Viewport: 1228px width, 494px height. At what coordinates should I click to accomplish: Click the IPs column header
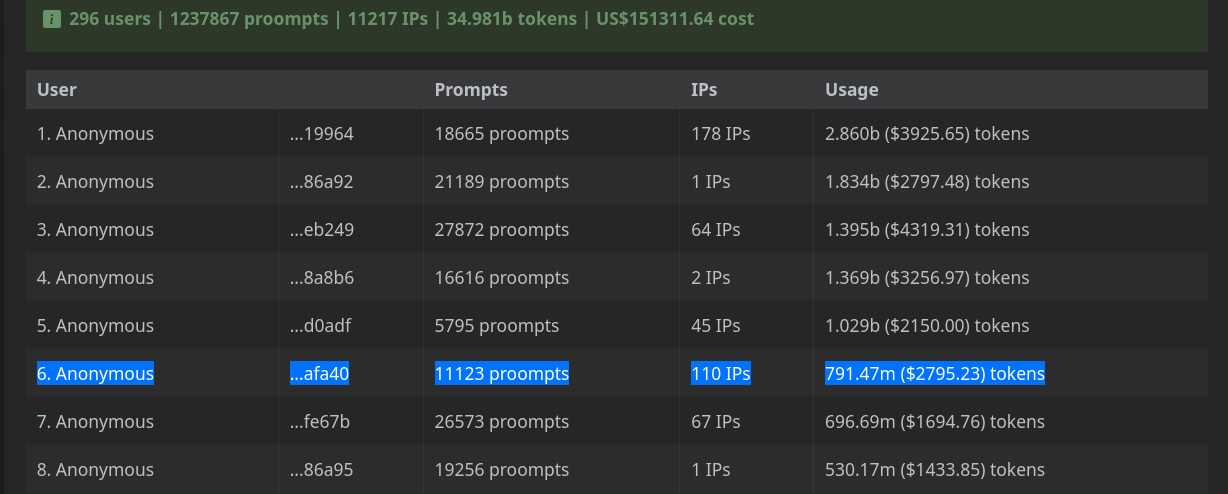[704, 89]
